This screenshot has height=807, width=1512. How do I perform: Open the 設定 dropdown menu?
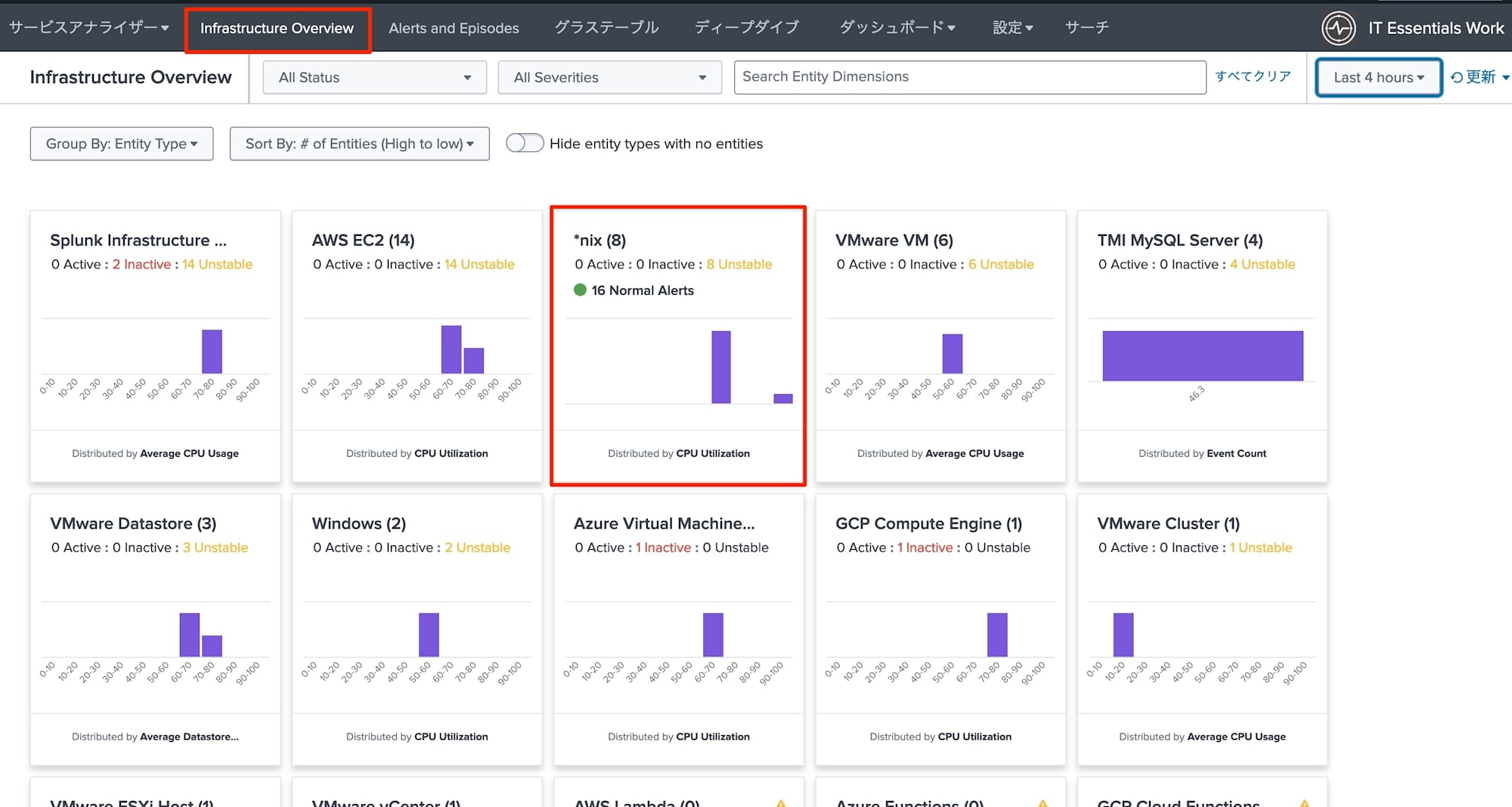[1012, 27]
